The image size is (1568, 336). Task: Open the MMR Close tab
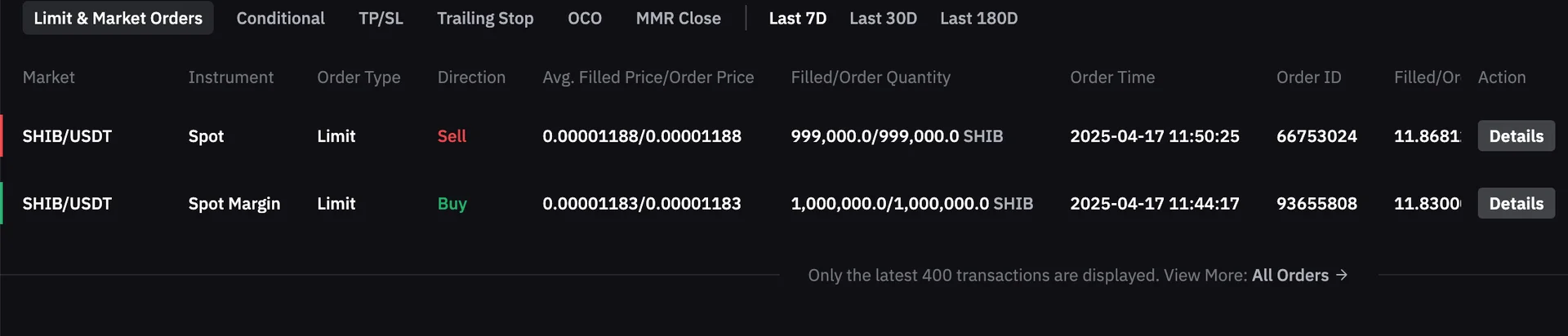pyautogui.click(x=678, y=18)
